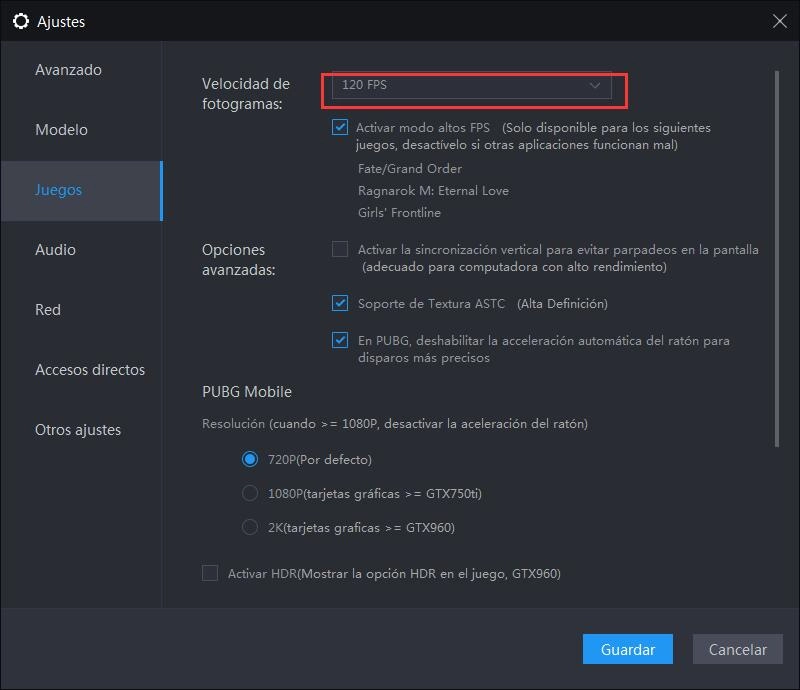Click the dropdown chevron next to 120 FPS

(593, 86)
